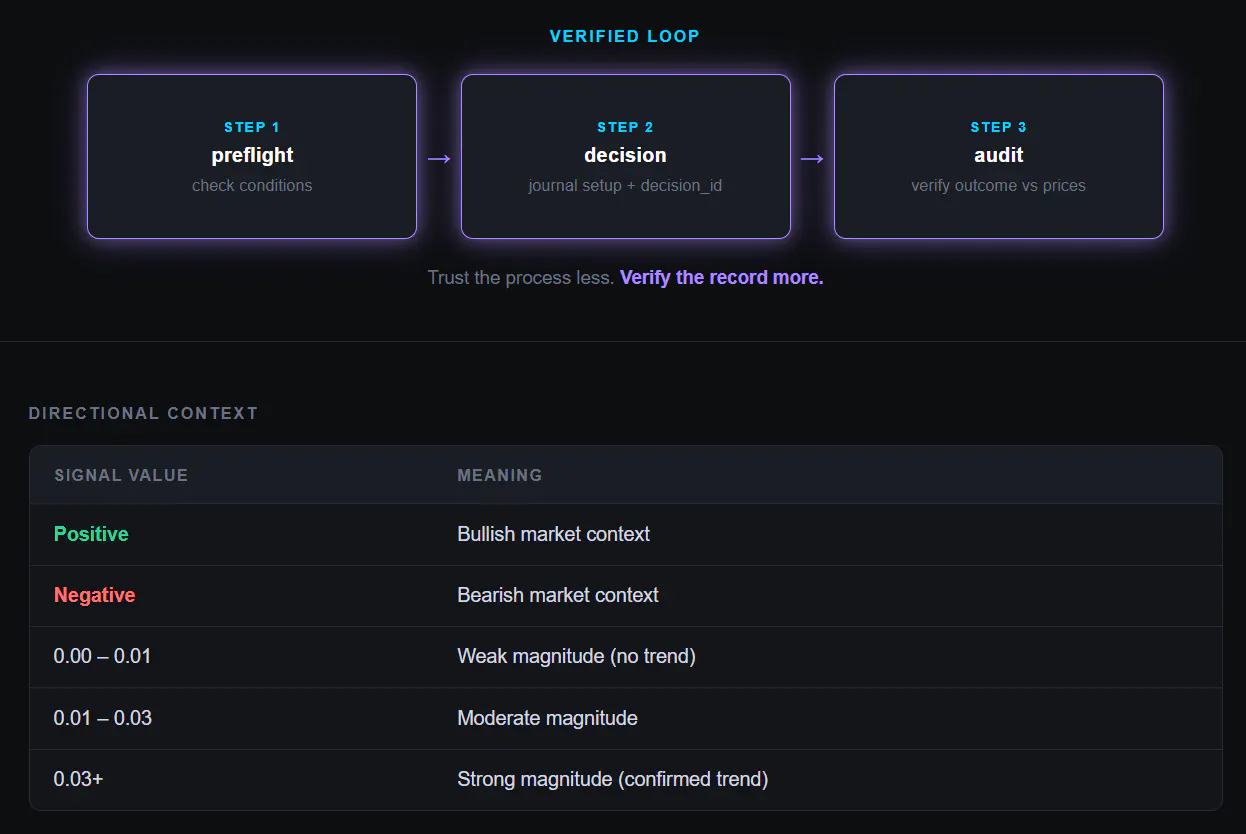The image size is (1246, 834).
Task: Click the 'check conditions' caption
Action: point(252,185)
